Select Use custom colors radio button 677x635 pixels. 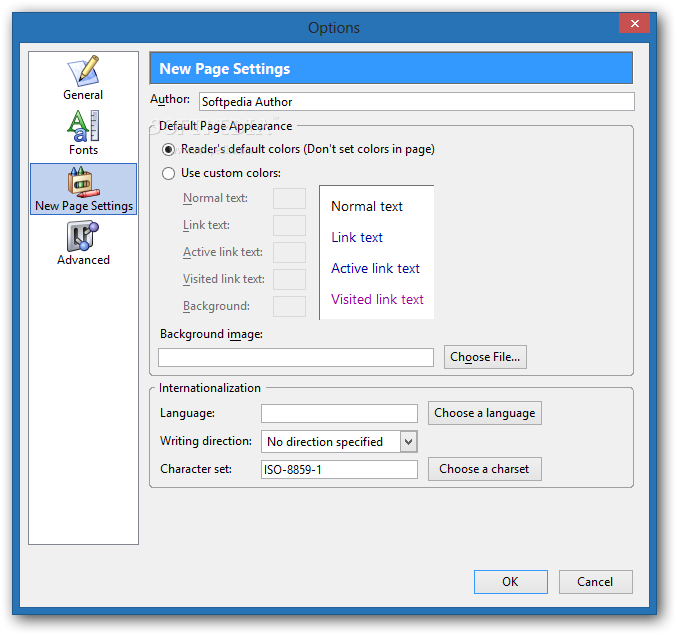[x=168, y=174]
